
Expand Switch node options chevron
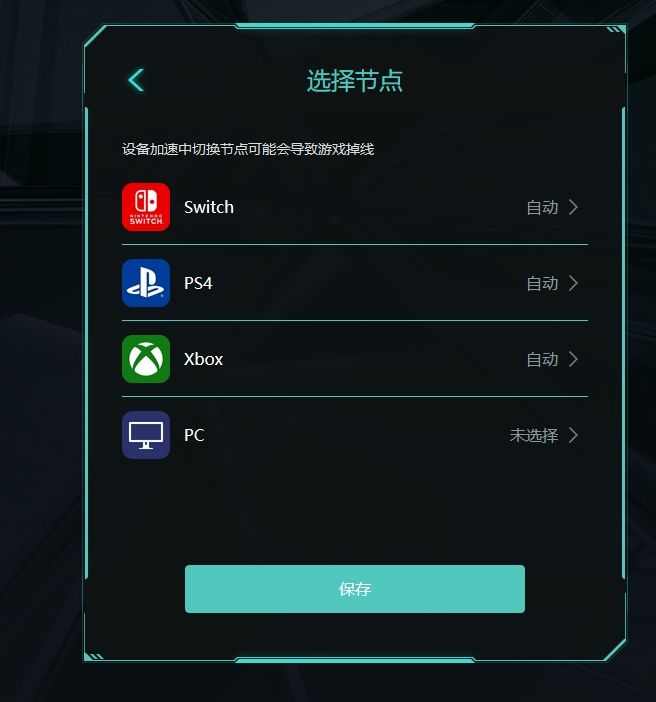(x=574, y=207)
